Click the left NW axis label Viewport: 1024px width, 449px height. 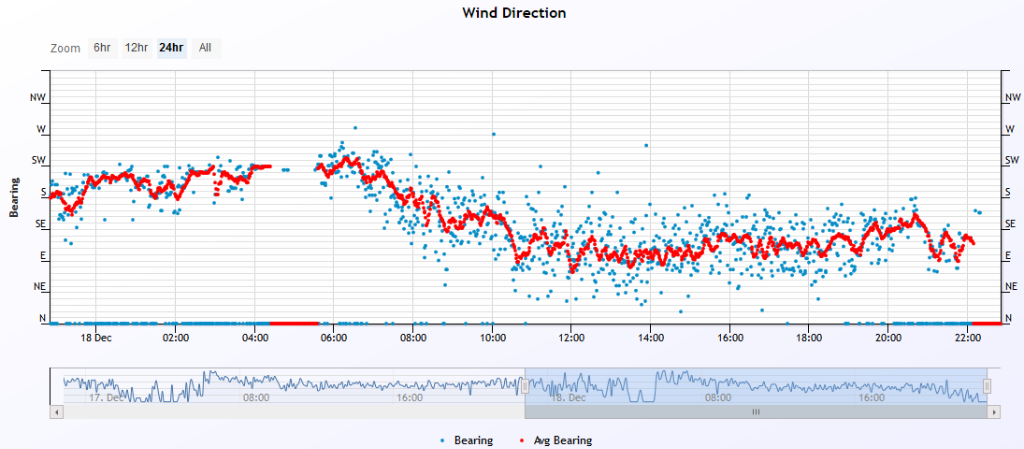click(x=38, y=97)
